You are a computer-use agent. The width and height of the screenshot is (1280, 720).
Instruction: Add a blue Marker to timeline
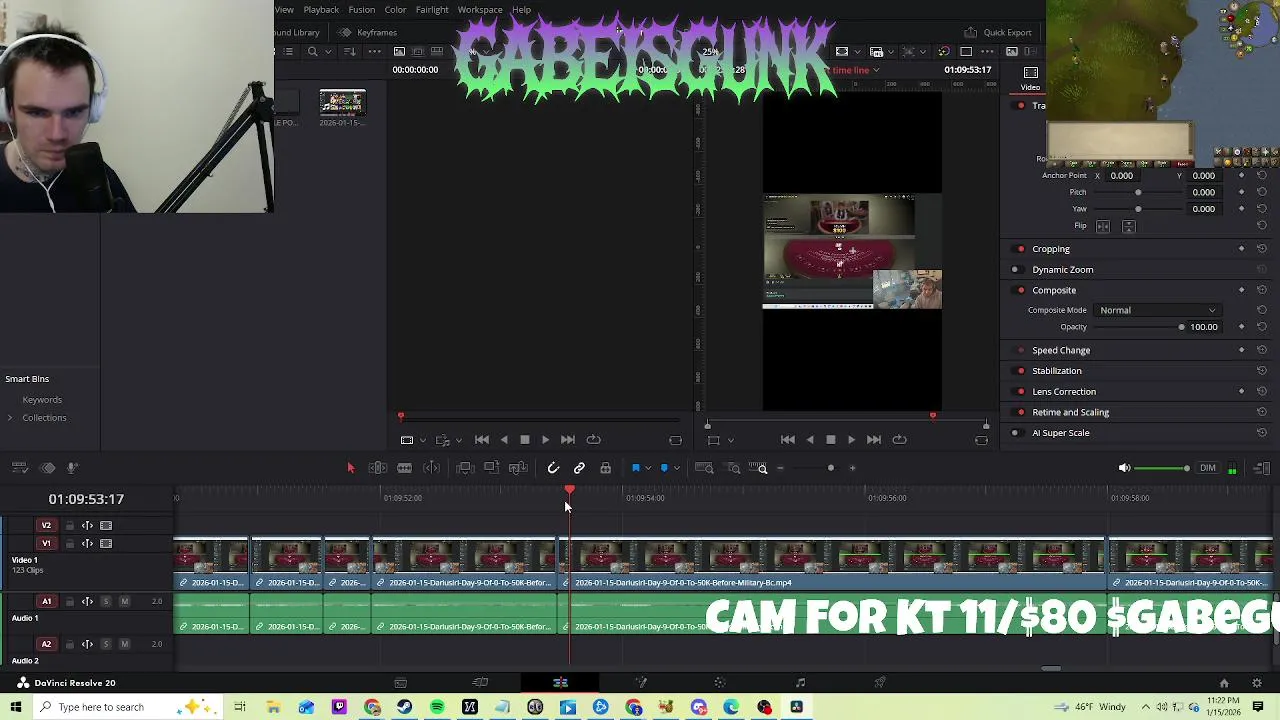(664, 468)
